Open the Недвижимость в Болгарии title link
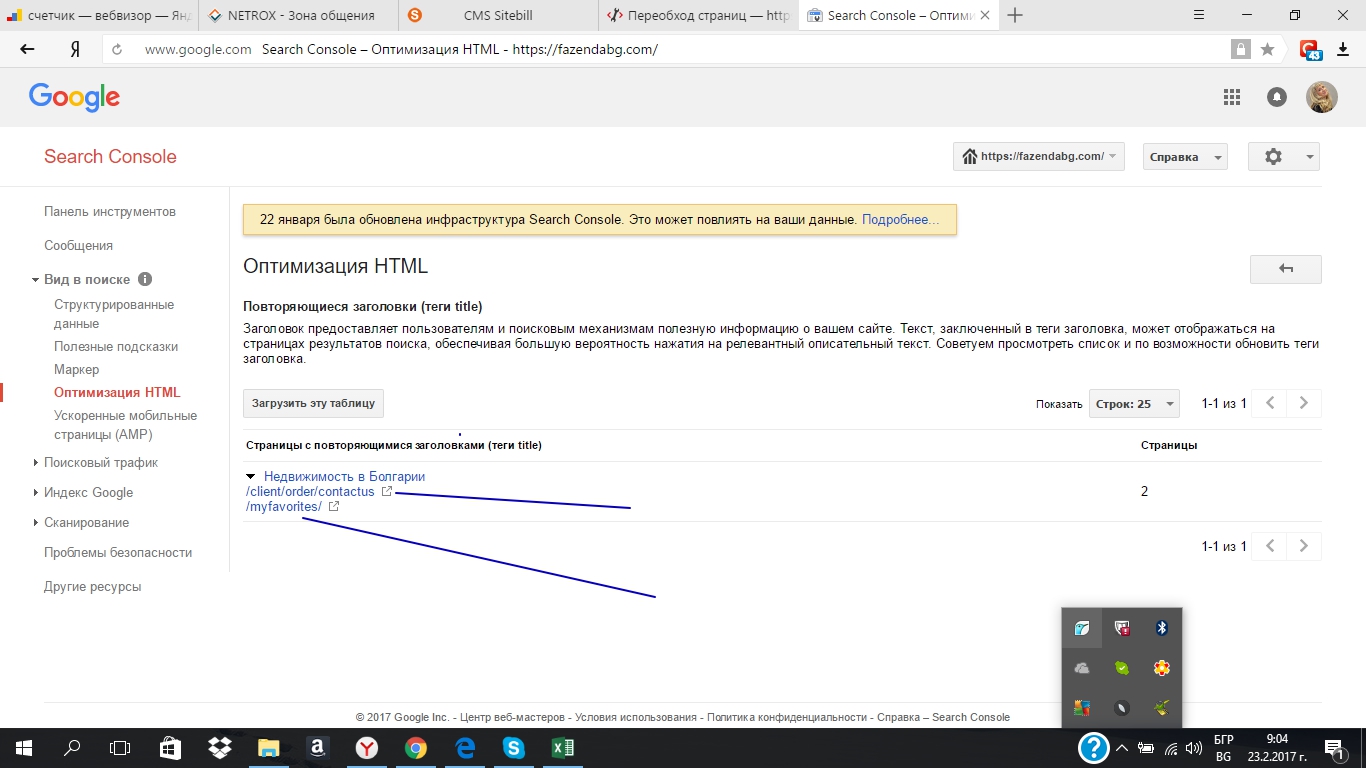Image resolution: width=1366 pixels, height=768 pixels. pos(344,476)
